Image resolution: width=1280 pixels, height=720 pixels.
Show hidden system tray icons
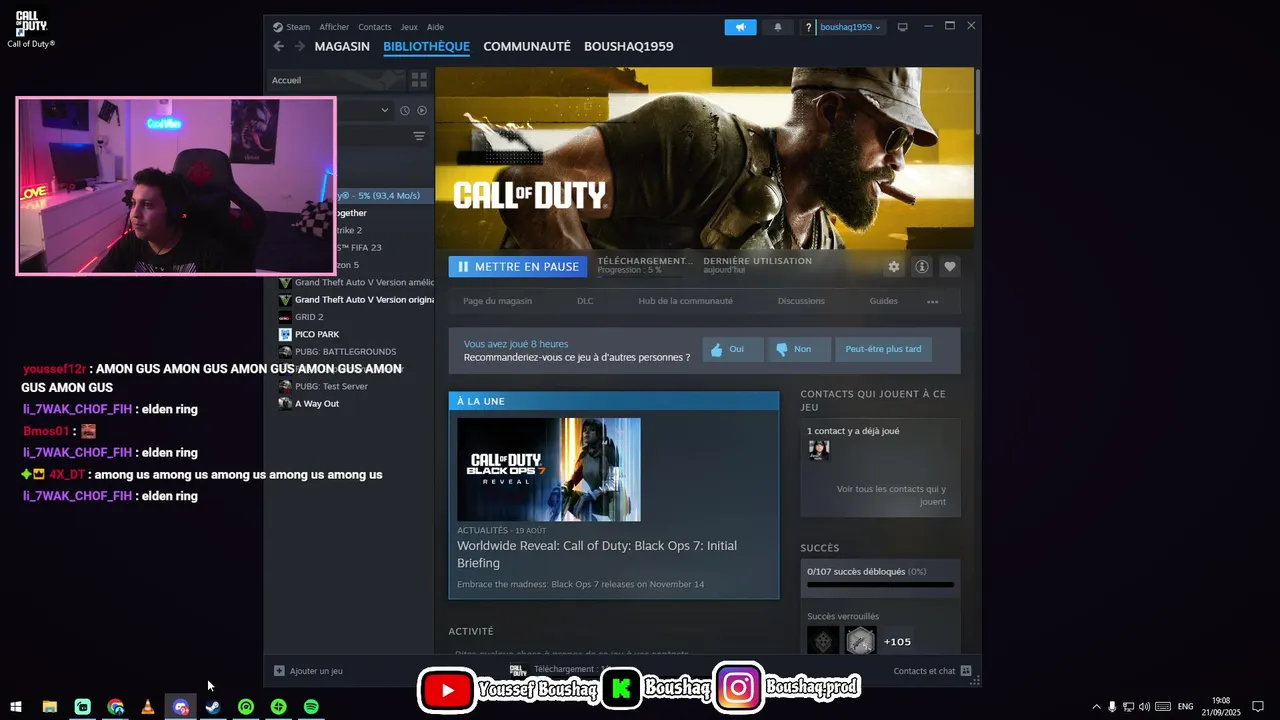point(1096,707)
